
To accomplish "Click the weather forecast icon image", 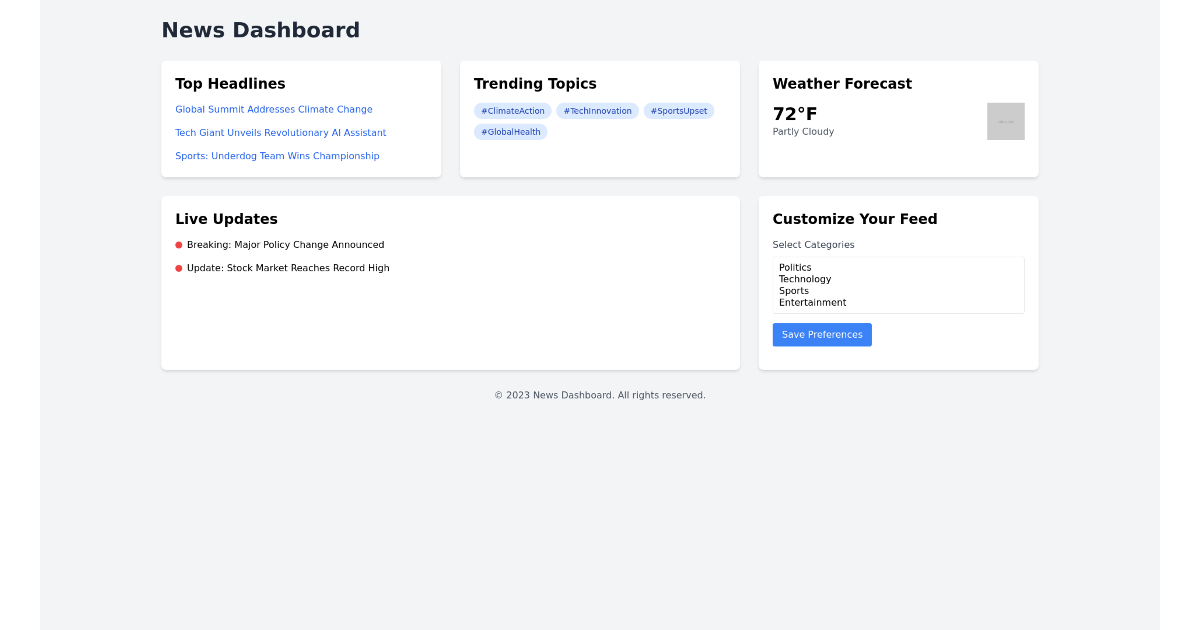I will (1006, 121).
